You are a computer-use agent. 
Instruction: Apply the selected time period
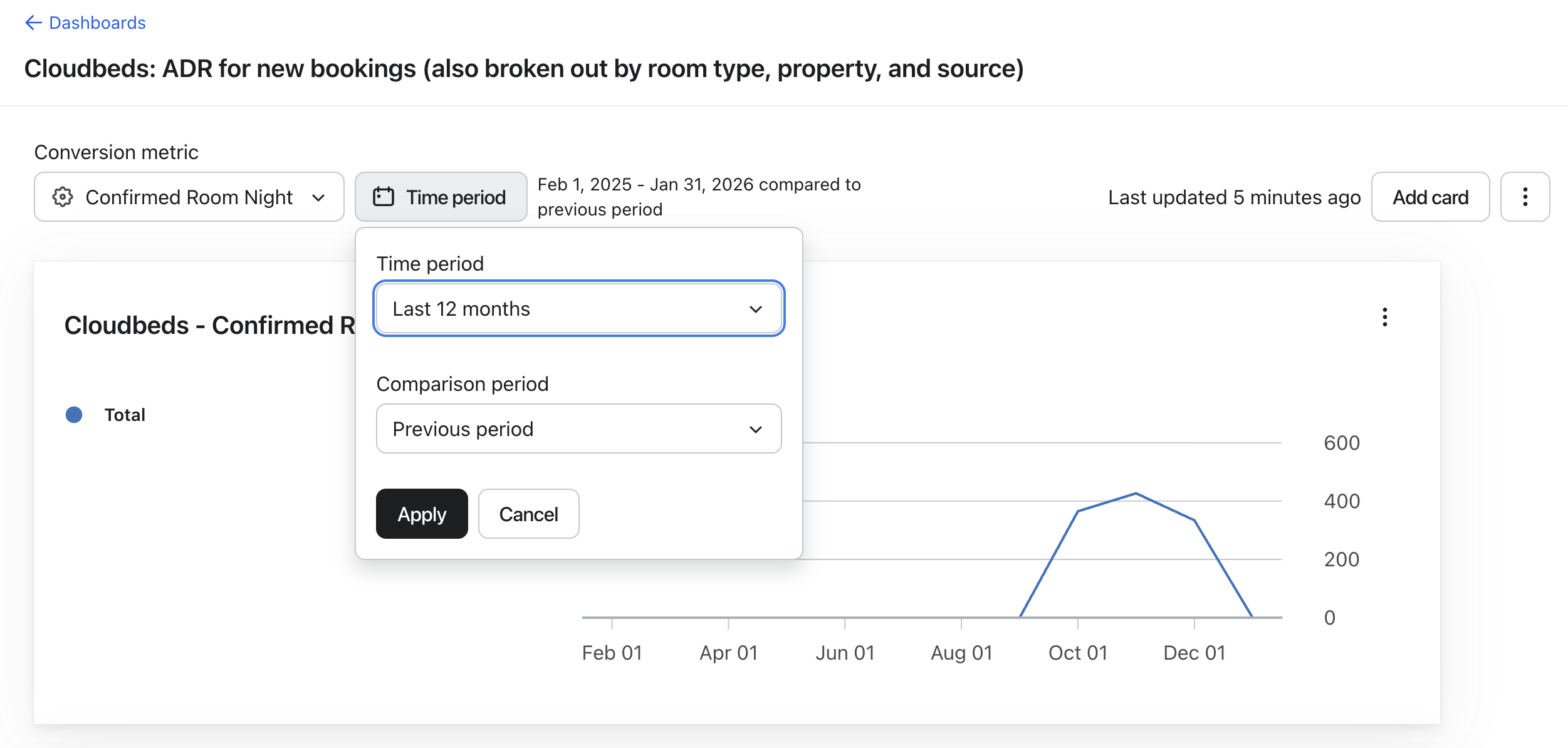point(422,514)
